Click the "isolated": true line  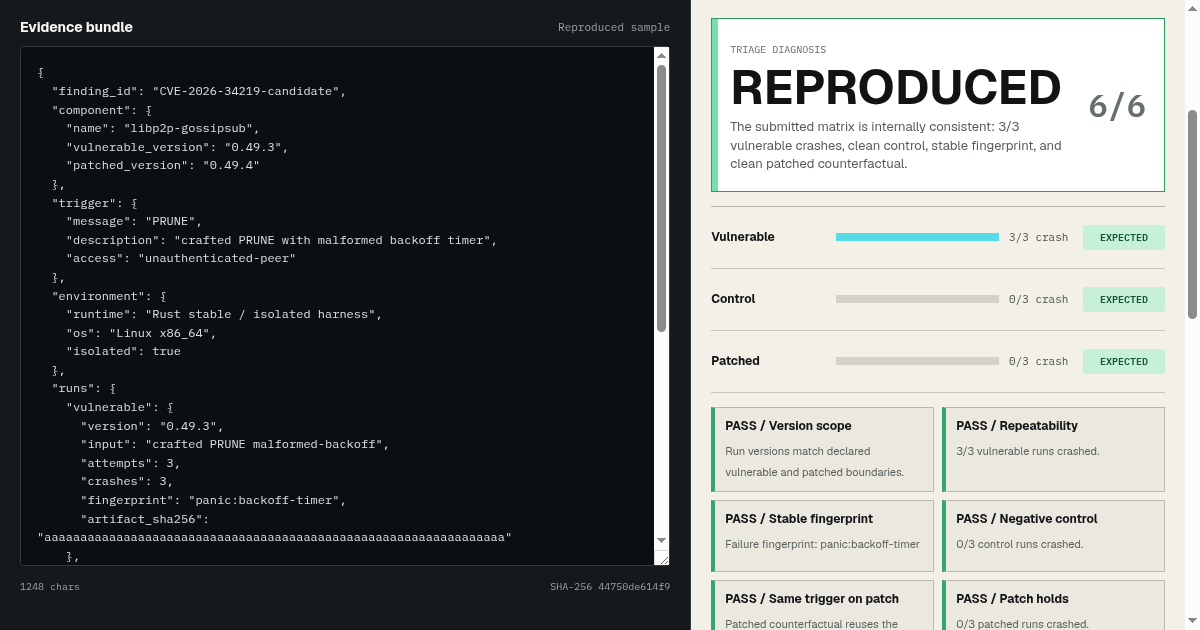pos(123,351)
